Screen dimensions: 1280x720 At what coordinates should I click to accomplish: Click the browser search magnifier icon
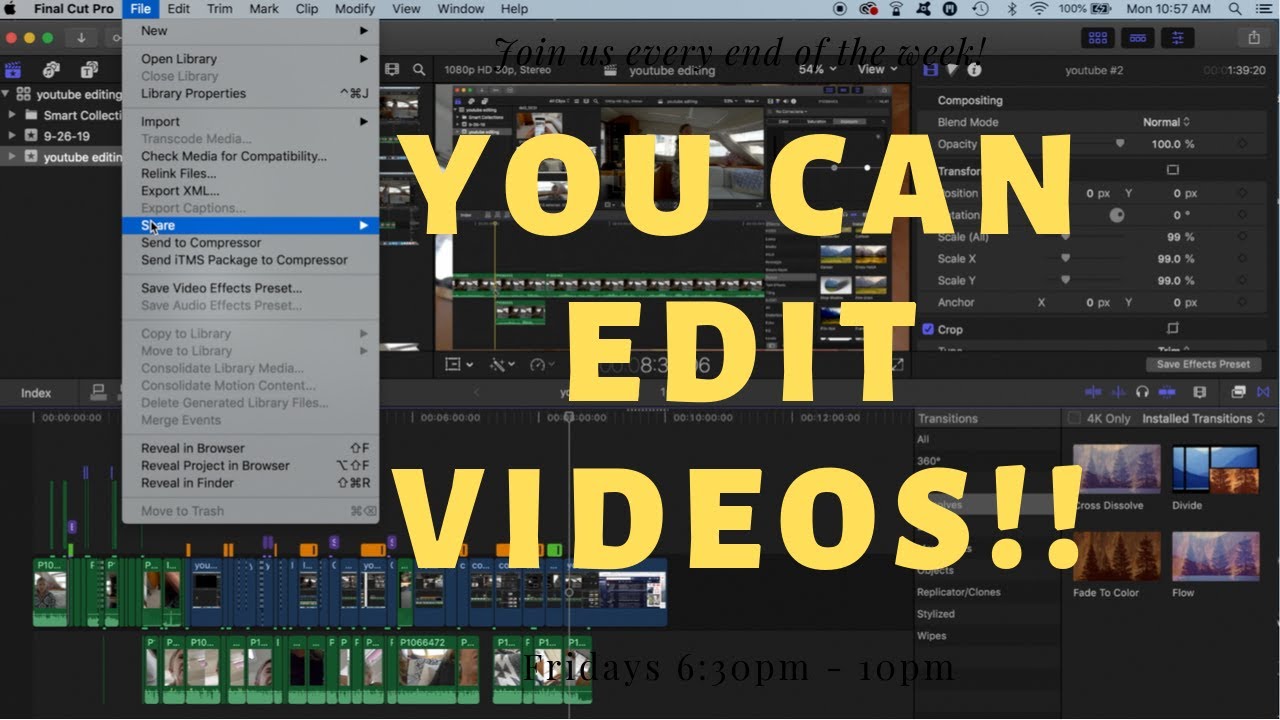pyautogui.click(x=419, y=70)
